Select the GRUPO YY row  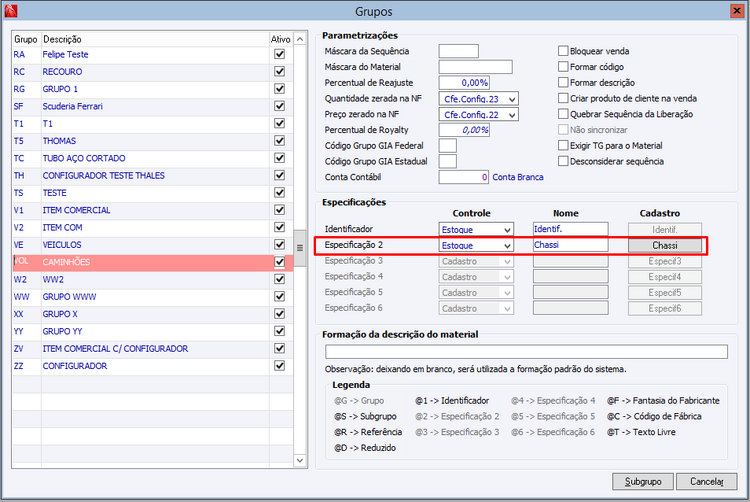click(x=153, y=331)
